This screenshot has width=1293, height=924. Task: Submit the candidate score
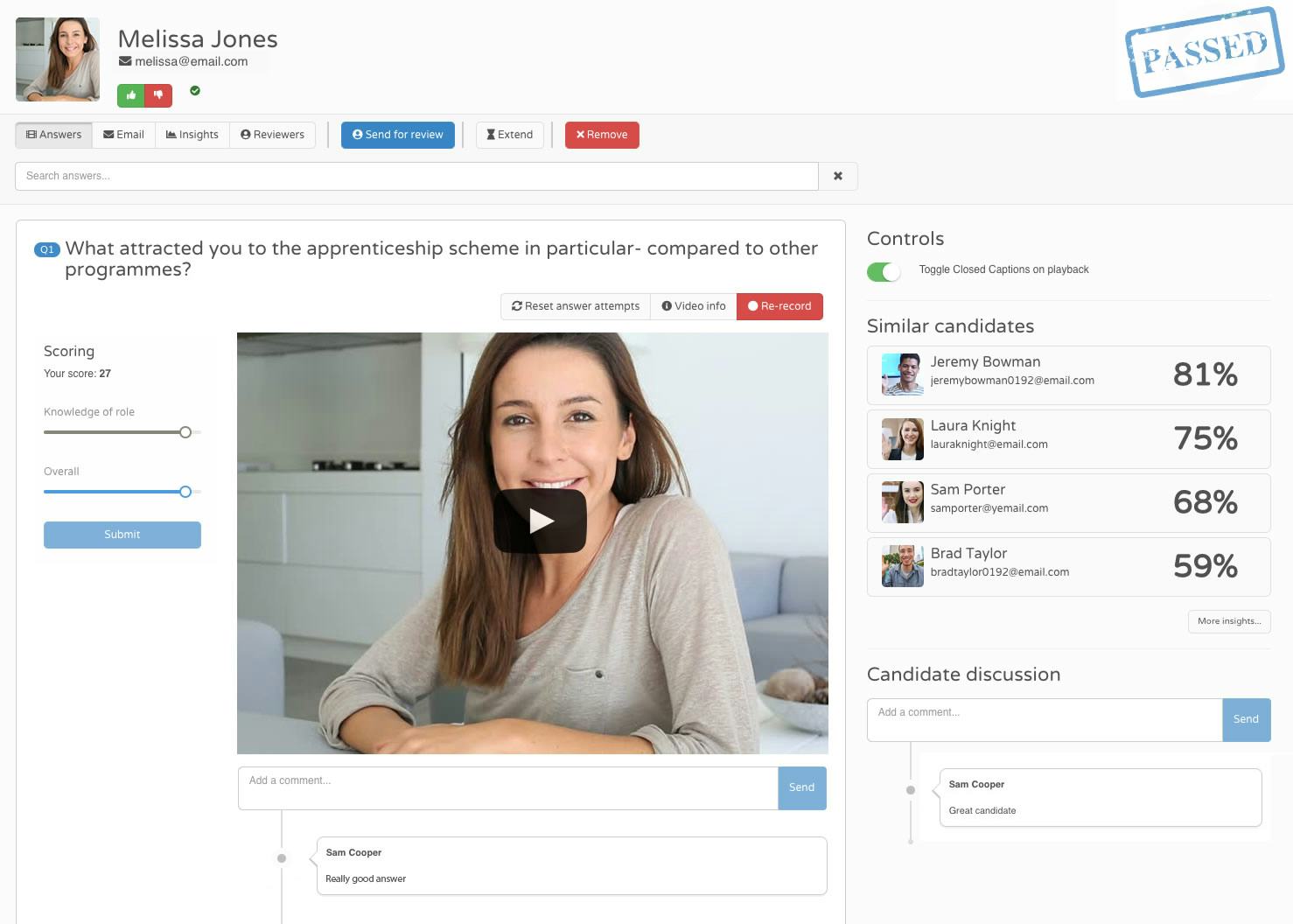[x=122, y=535]
